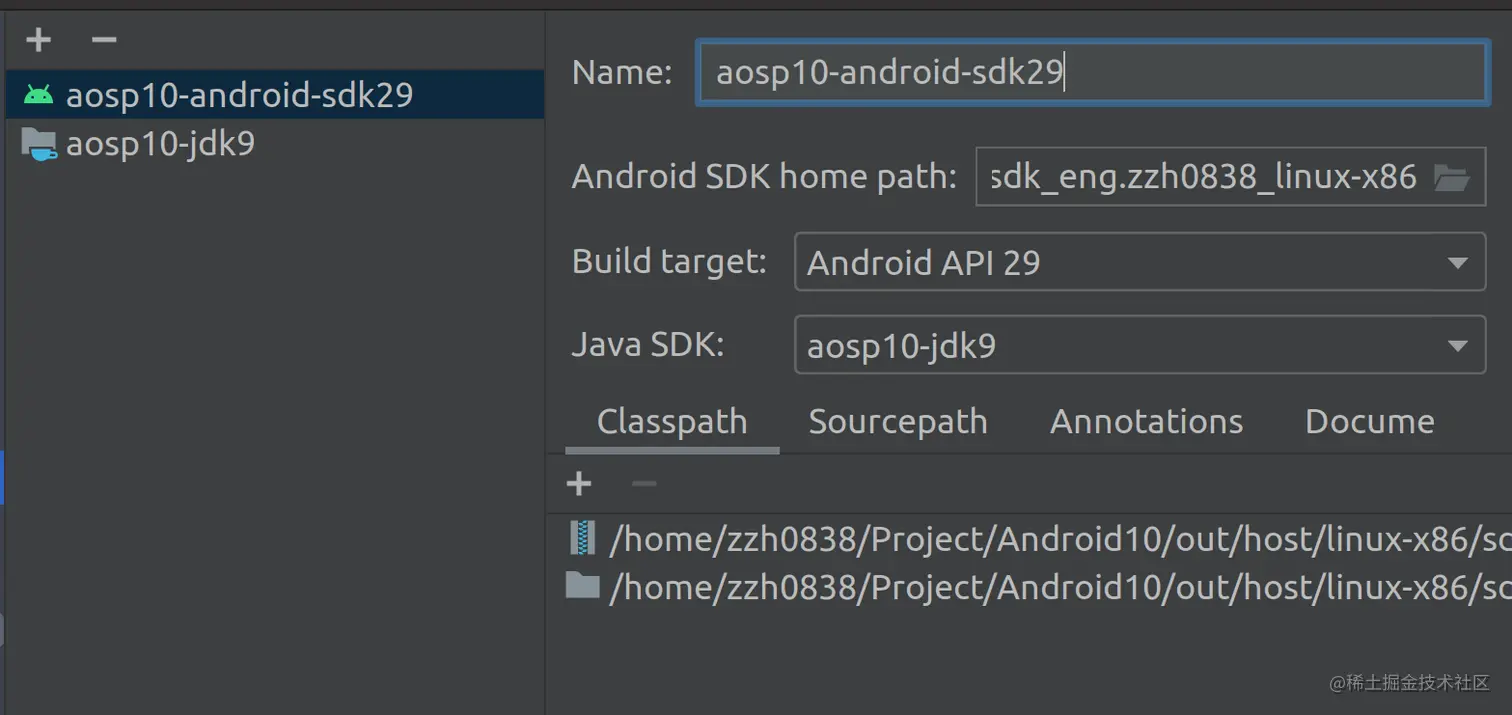Open the Build target dropdown
Image resolution: width=1512 pixels, height=715 pixels.
pos(1140,262)
